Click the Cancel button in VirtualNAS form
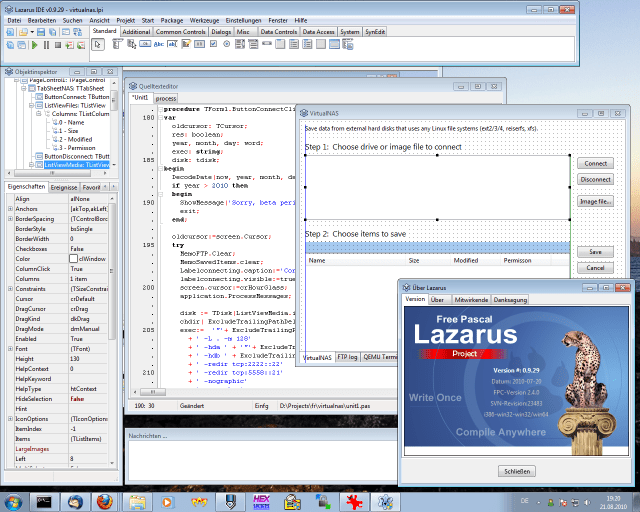This screenshot has height=512, width=640. point(596,268)
